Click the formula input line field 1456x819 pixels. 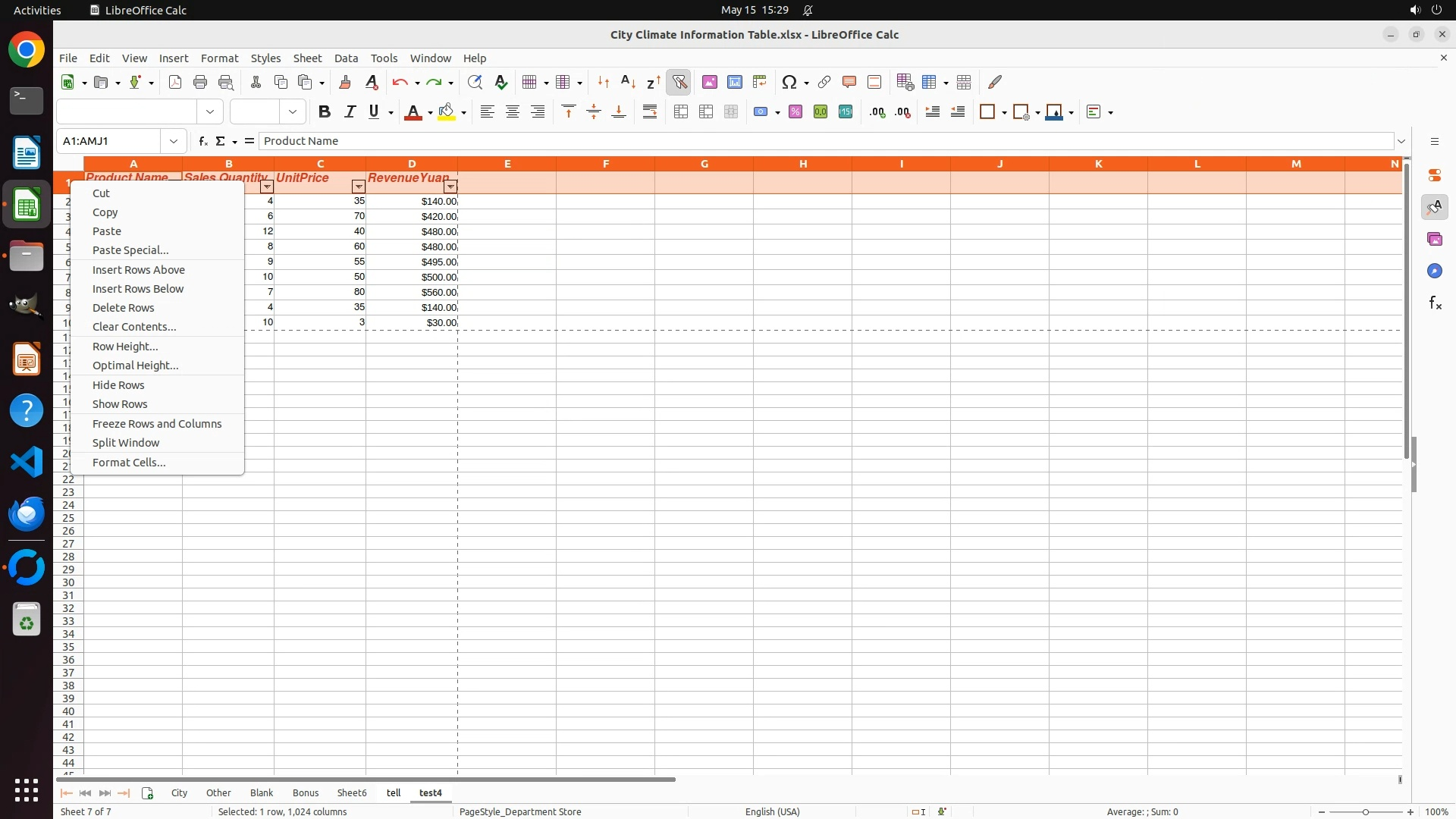pos(827,141)
